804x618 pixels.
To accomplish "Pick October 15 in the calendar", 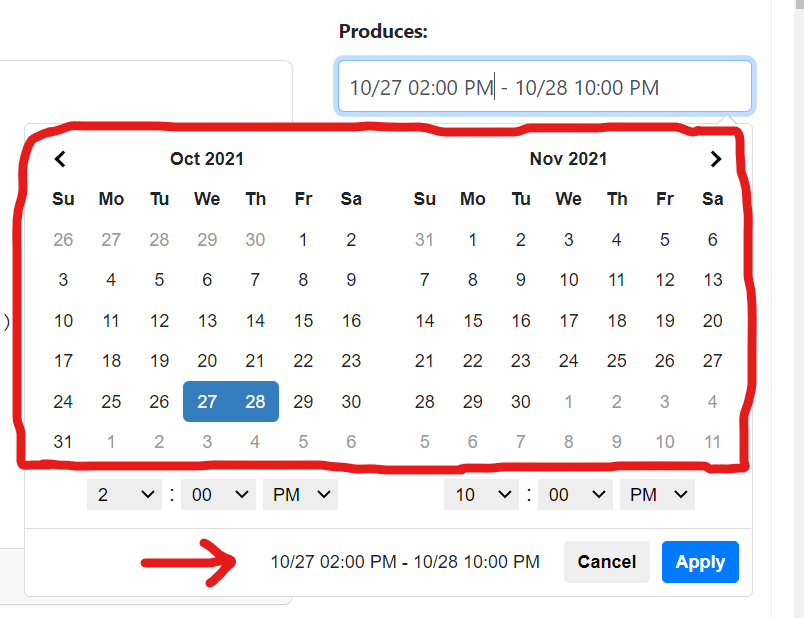I will pyautogui.click(x=303, y=321).
